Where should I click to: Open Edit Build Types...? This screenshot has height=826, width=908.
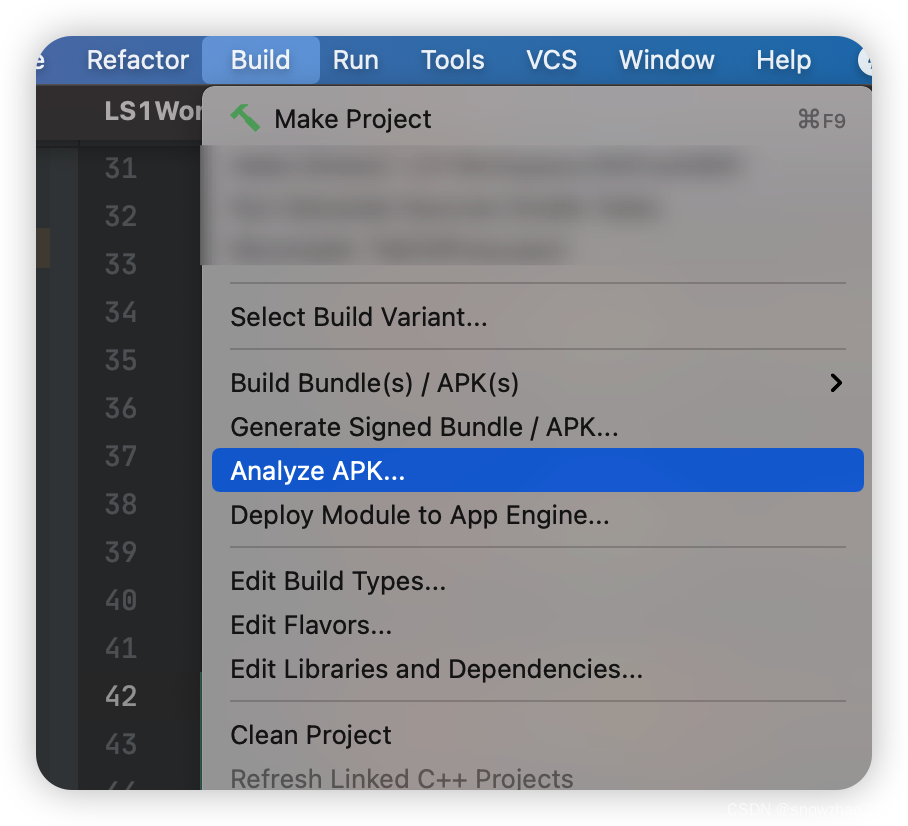(538, 582)
